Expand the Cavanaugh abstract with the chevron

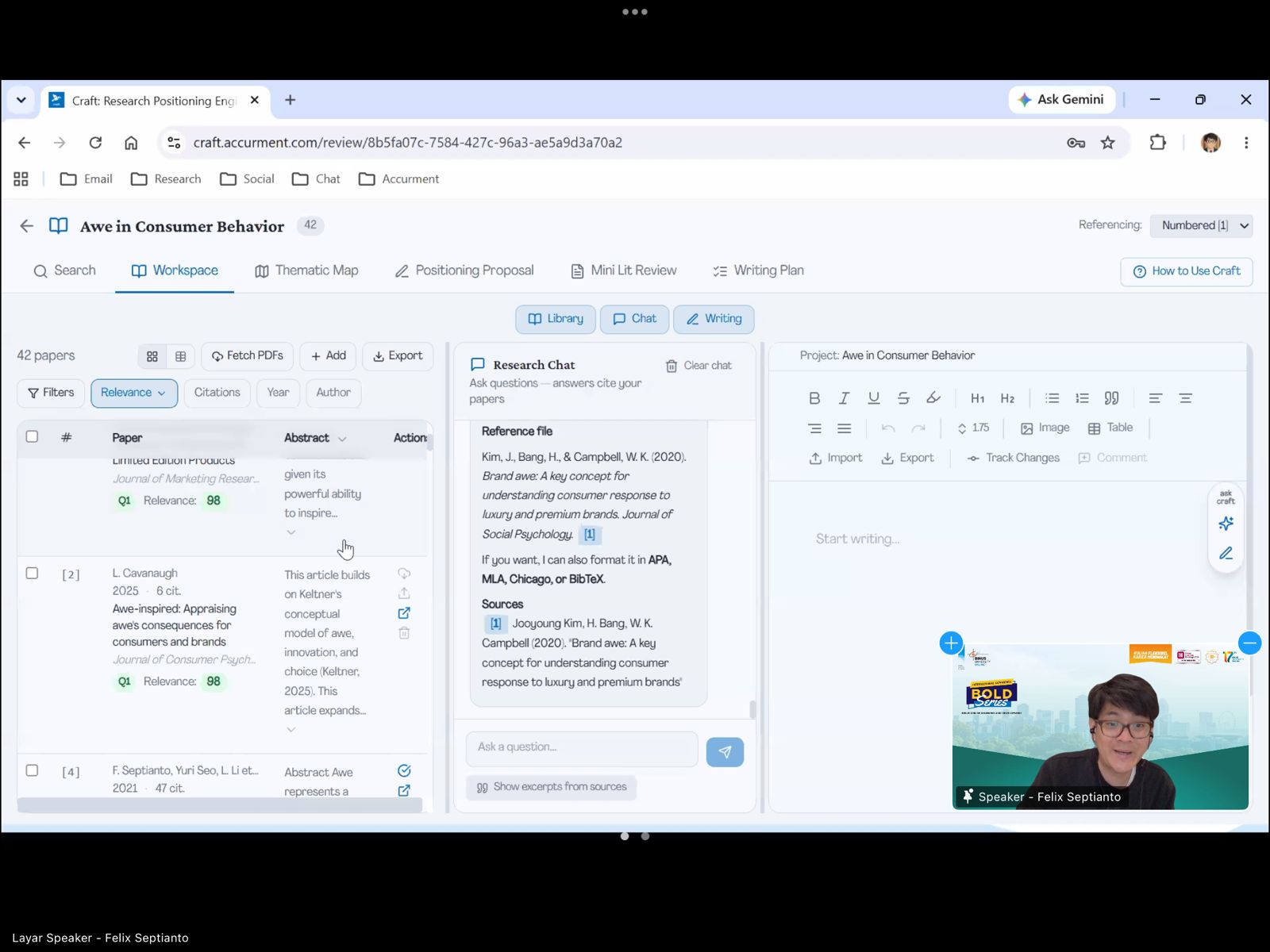291,729
